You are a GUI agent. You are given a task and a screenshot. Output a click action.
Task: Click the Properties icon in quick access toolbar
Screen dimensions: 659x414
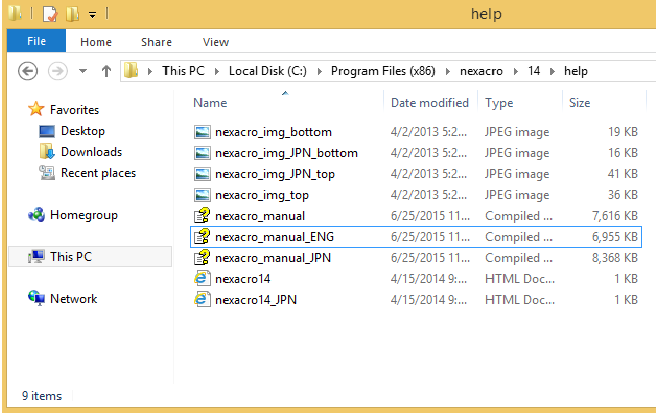(x=50, y=14)
